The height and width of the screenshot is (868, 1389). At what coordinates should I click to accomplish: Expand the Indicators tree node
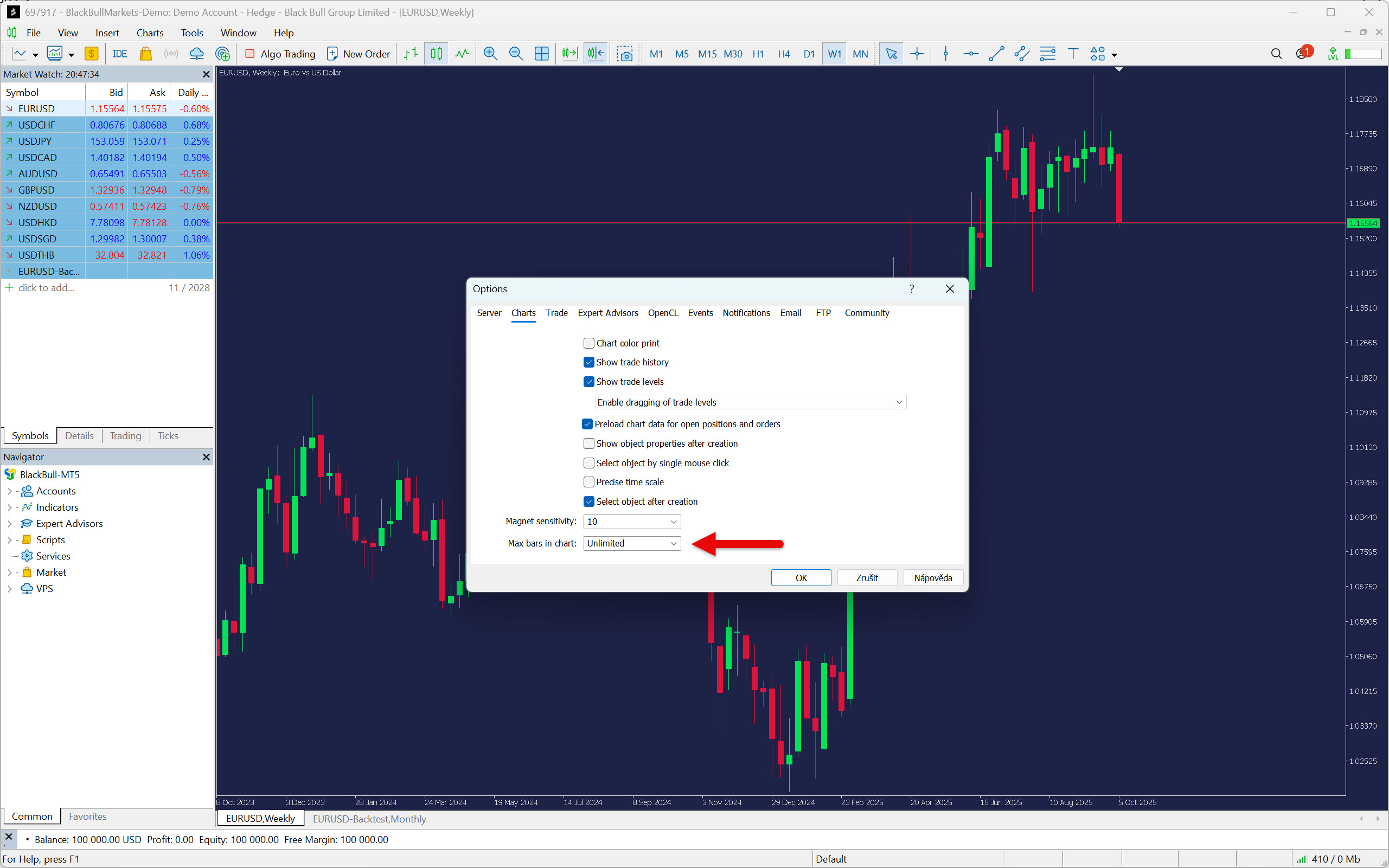pos(9,507)
